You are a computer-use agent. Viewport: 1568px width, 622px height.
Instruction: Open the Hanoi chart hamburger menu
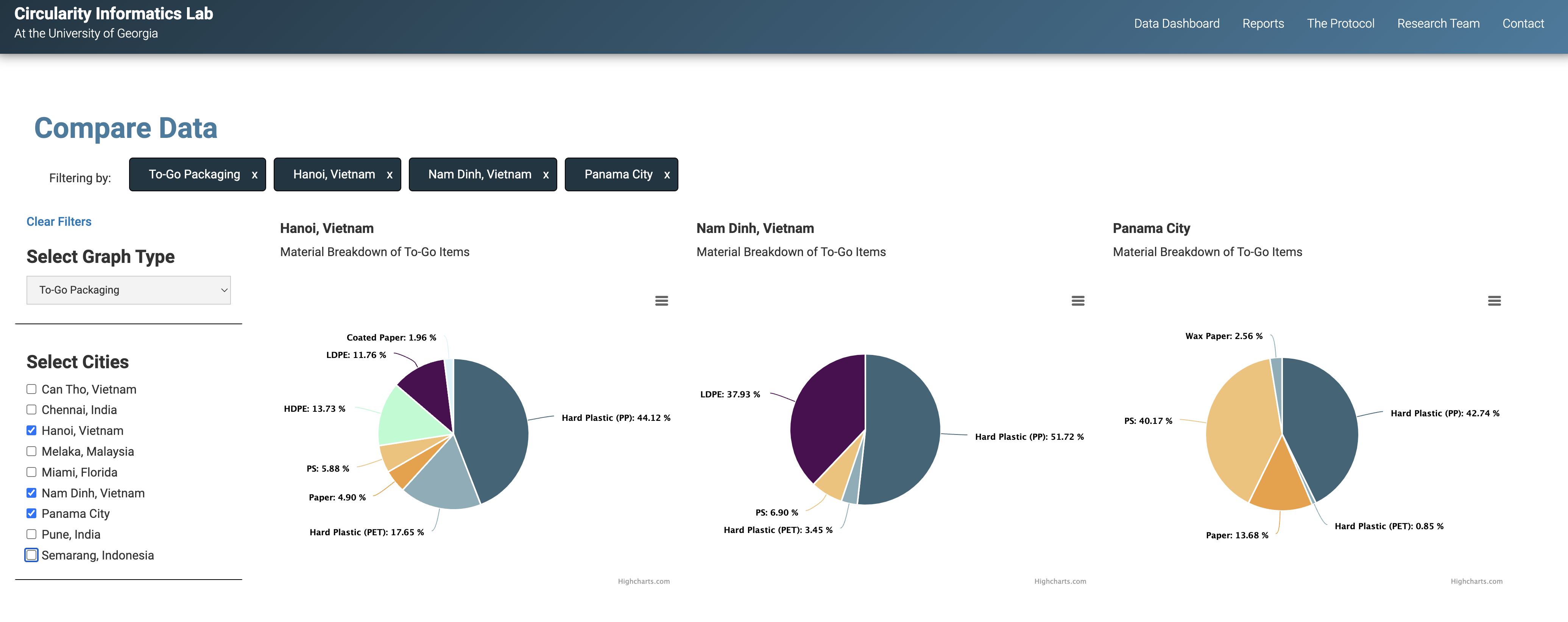pyautogui.click(x=661, y=300)
